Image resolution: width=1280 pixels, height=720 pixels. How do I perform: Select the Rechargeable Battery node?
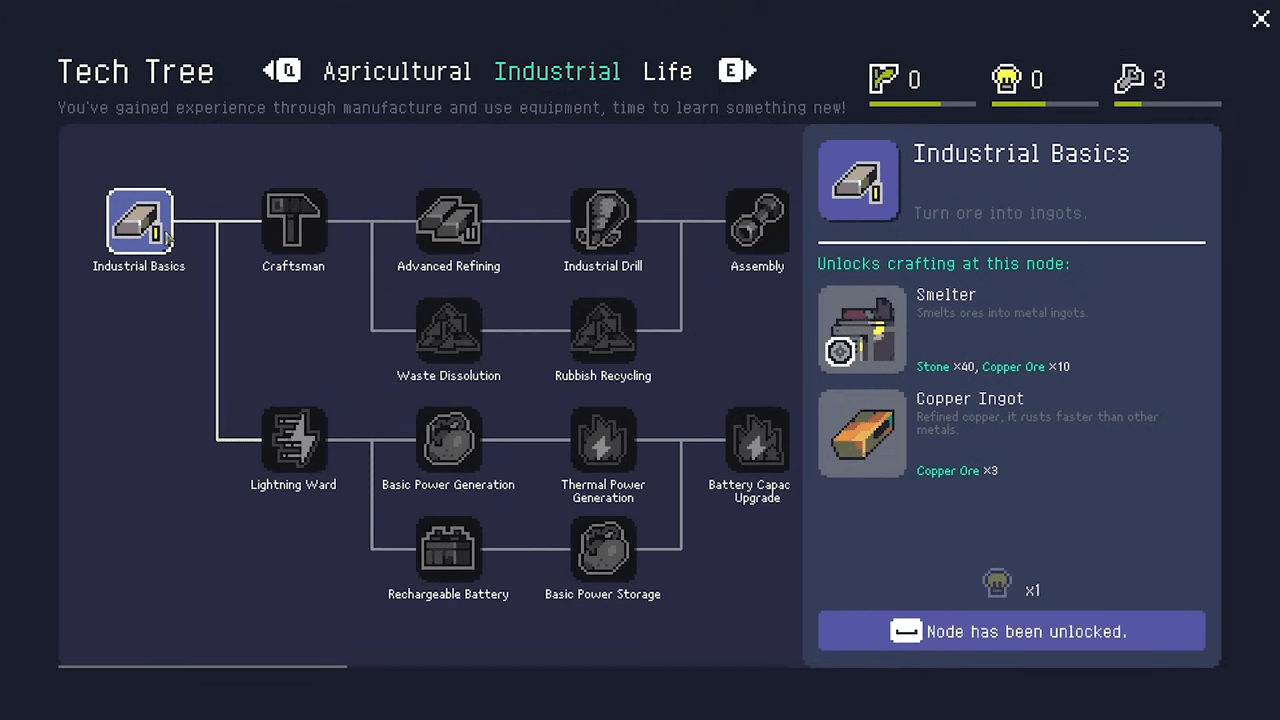click(x=448, y=549)
